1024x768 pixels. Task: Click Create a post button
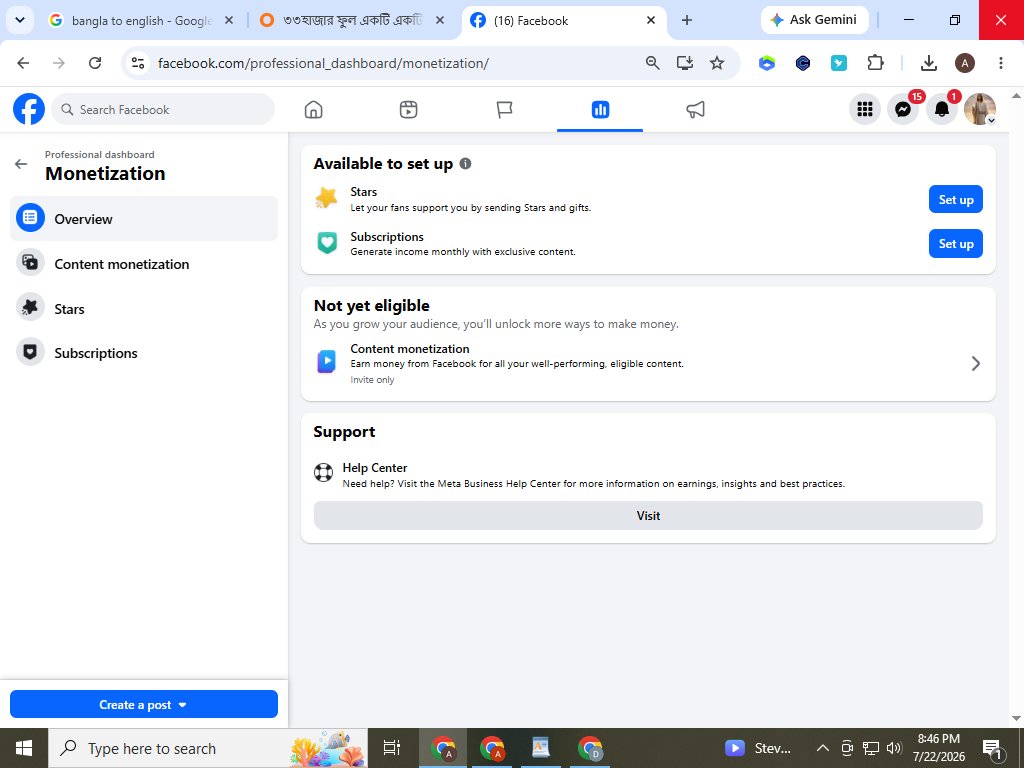[x=144, y=704]
